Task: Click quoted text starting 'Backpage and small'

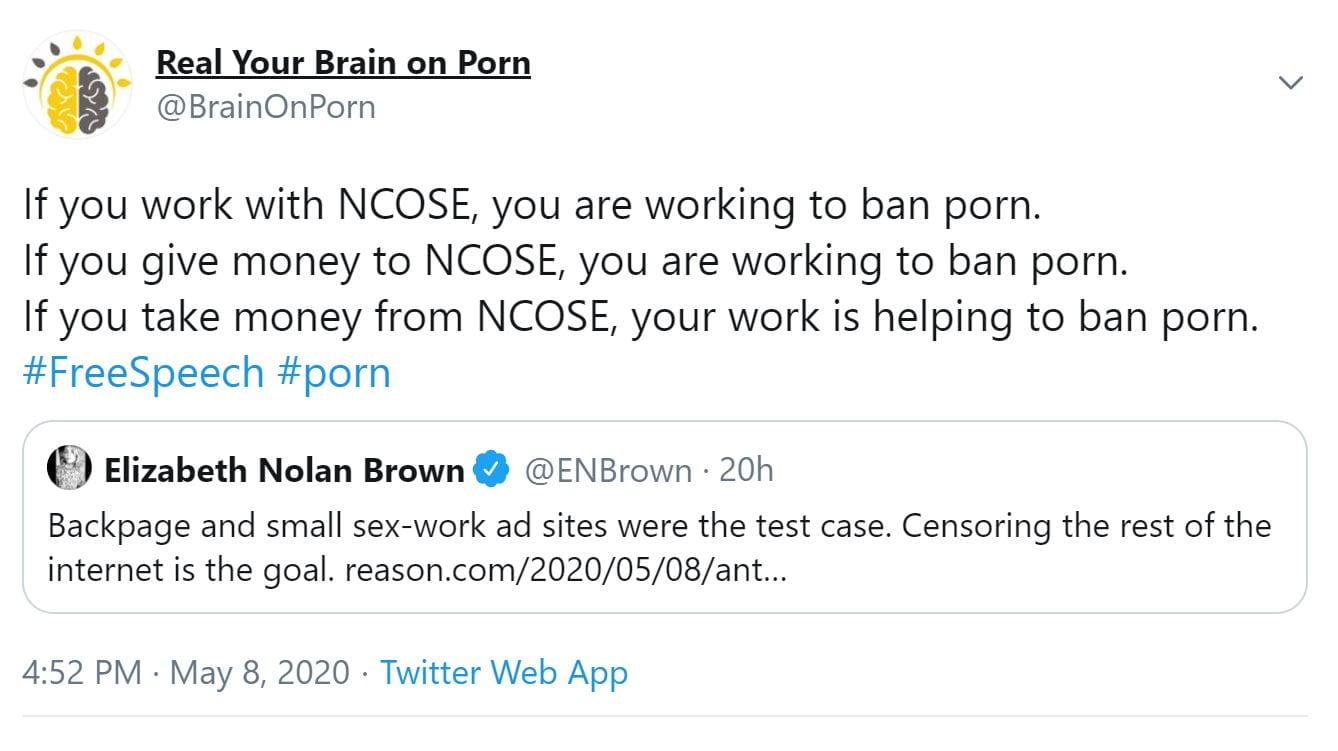Action: pos(658,526)
